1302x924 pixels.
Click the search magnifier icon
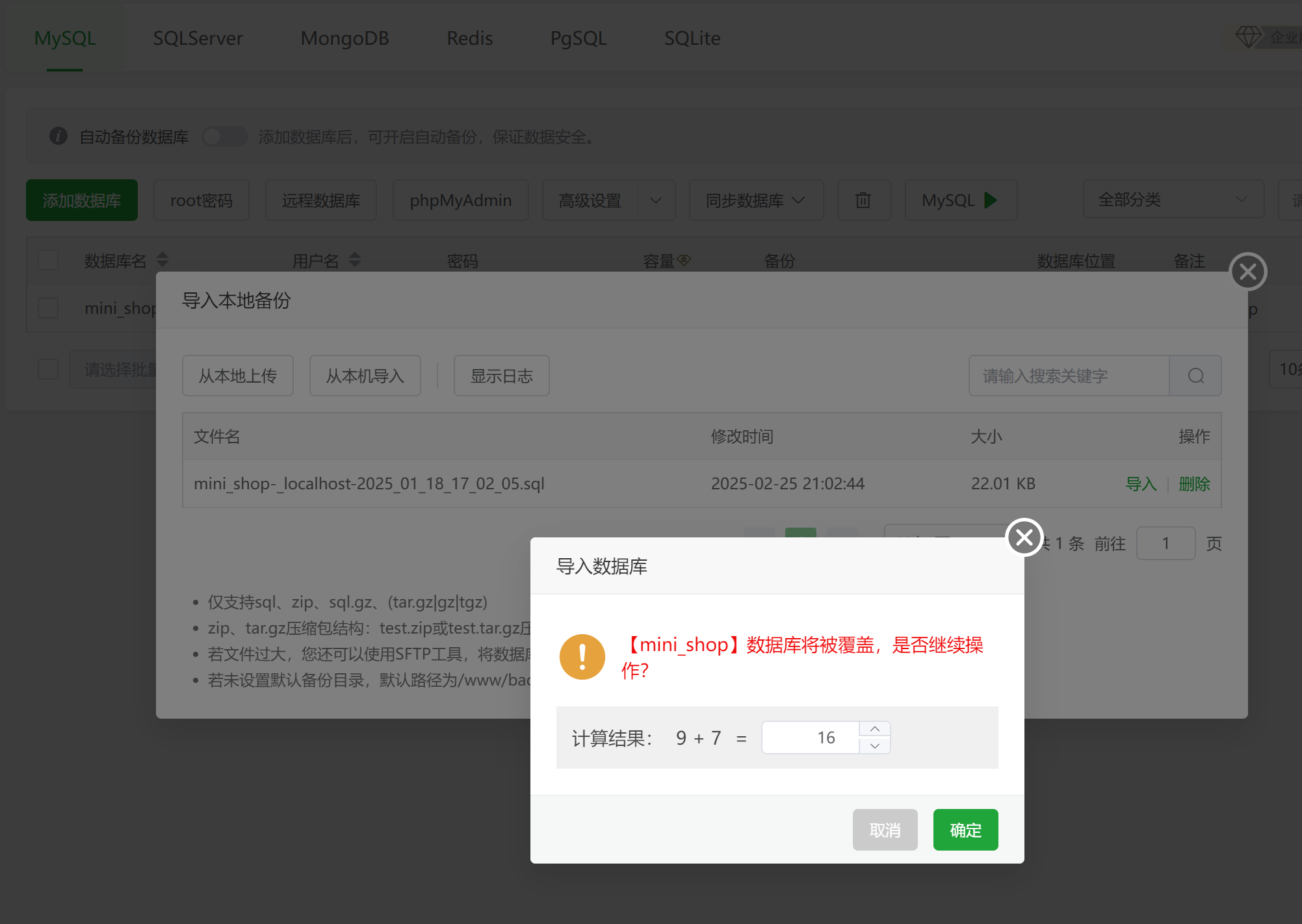tap(1195, 376)
